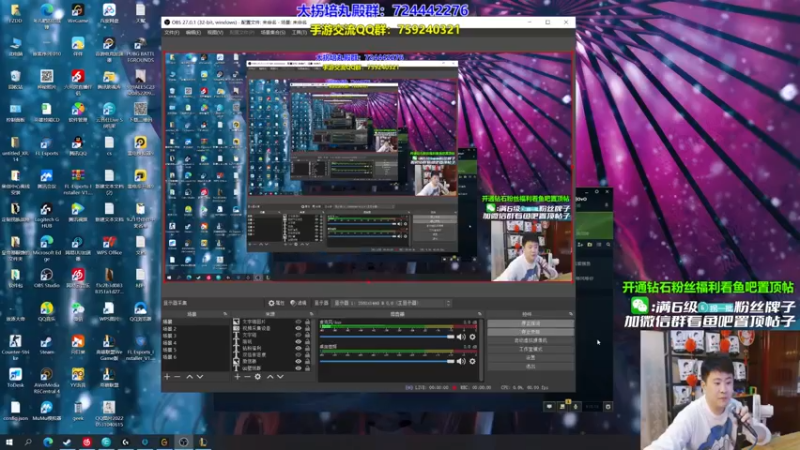Open the 文件(F) menu in OBS
The width and height of the screenshot is (800, 450).
click(171, 33)
